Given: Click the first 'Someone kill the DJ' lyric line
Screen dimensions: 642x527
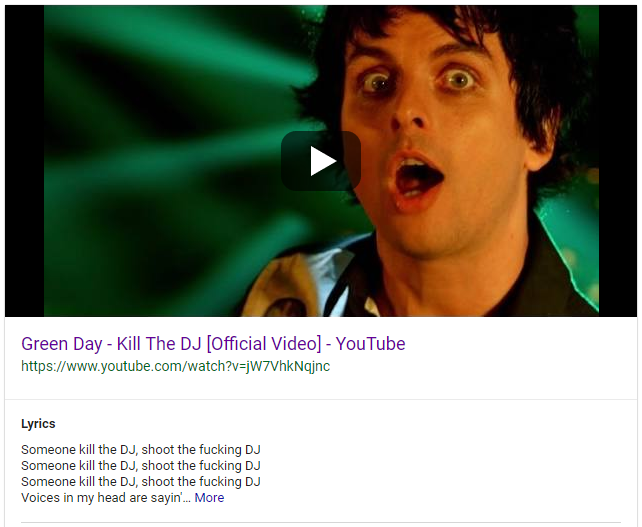Looking at the screenshot, I should tap(141, 450).
